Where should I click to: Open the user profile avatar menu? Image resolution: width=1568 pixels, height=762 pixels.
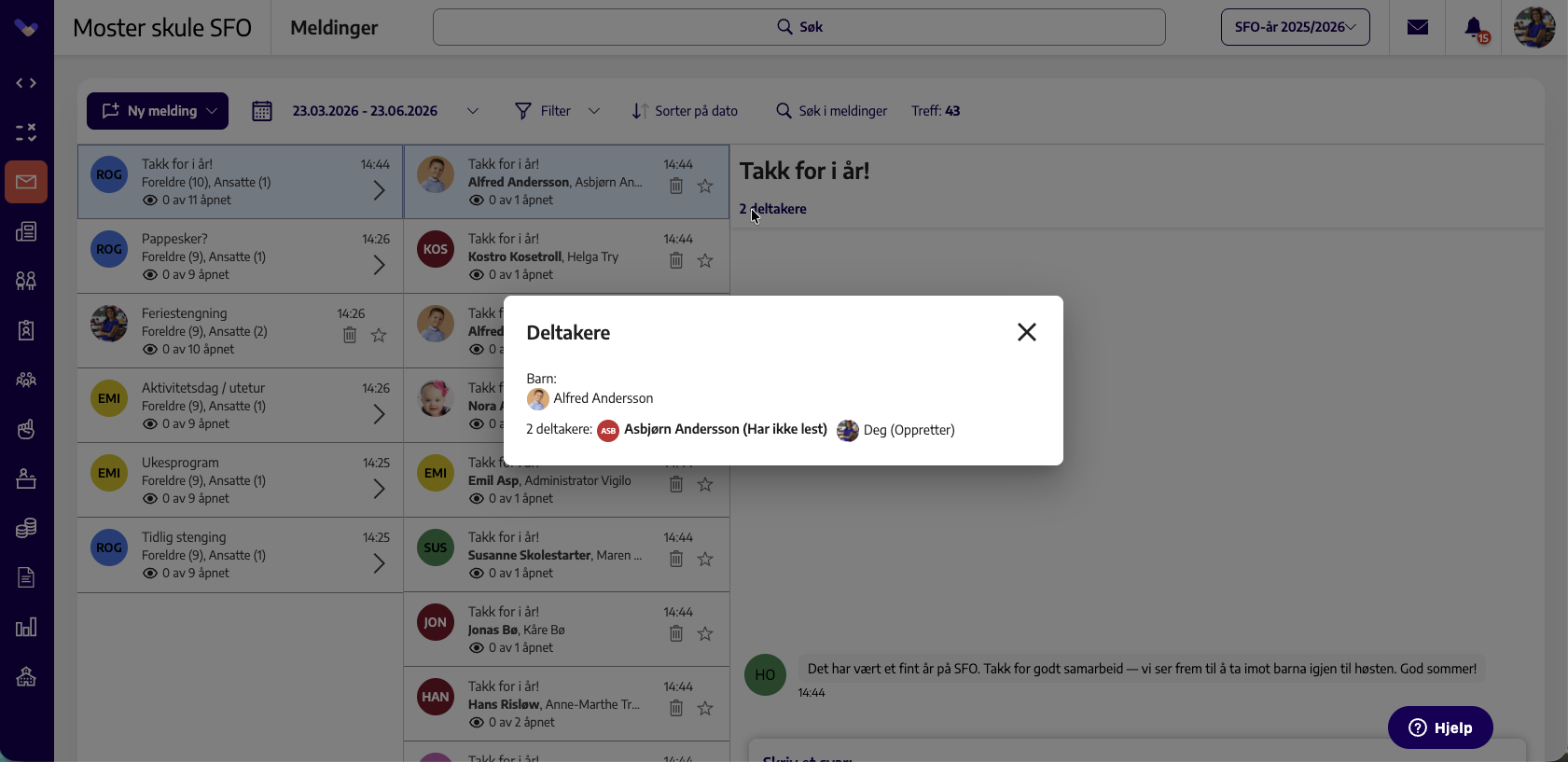pyautogui.click(x=1534, y=27)
